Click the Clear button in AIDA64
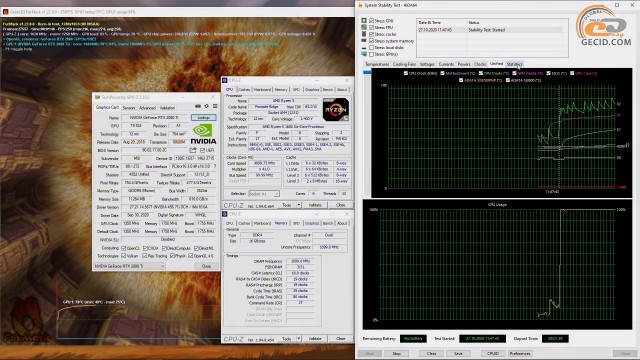This screenshot has height=360, width=640. [x=431, y=353]
